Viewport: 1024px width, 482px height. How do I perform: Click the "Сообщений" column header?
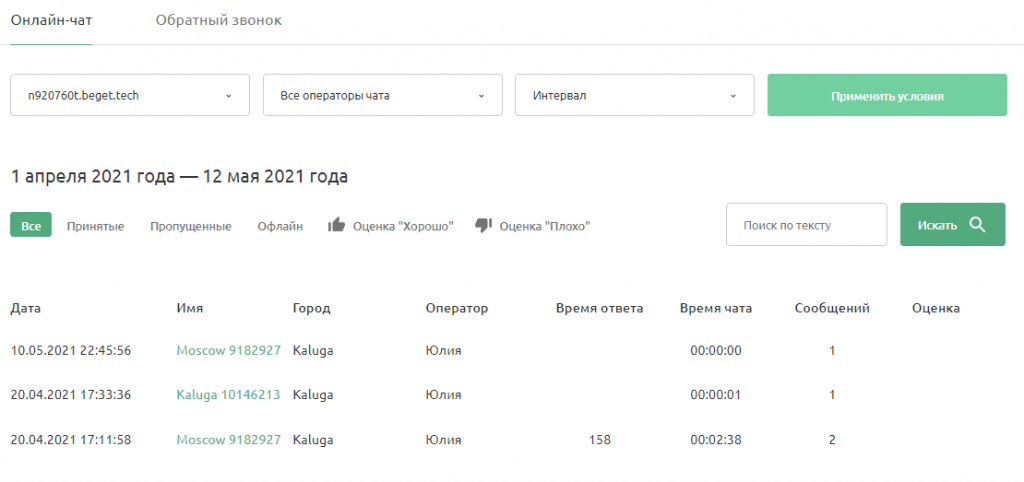click(831, 308)
